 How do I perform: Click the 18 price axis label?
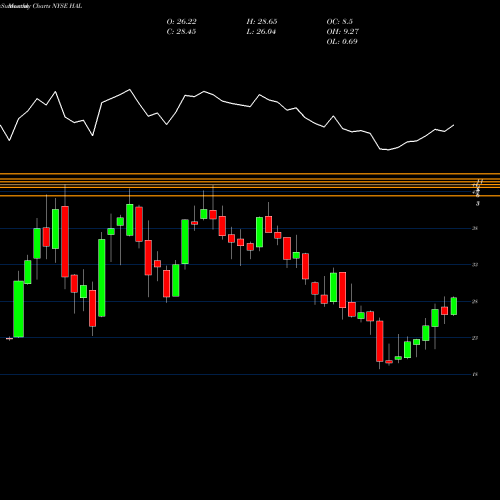click(475, 374)
